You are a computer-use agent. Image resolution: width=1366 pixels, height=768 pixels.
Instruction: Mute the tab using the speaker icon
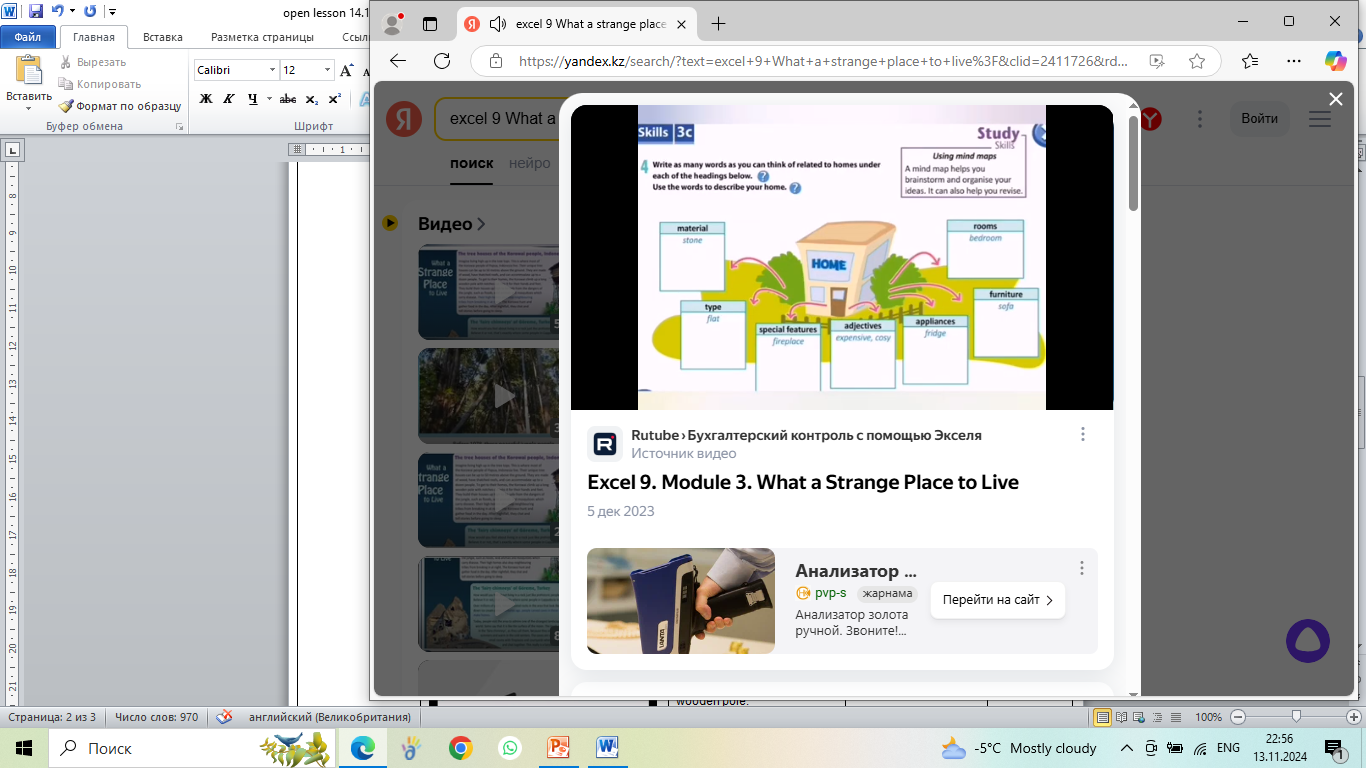pyautogui.click(x=497, y=24)
